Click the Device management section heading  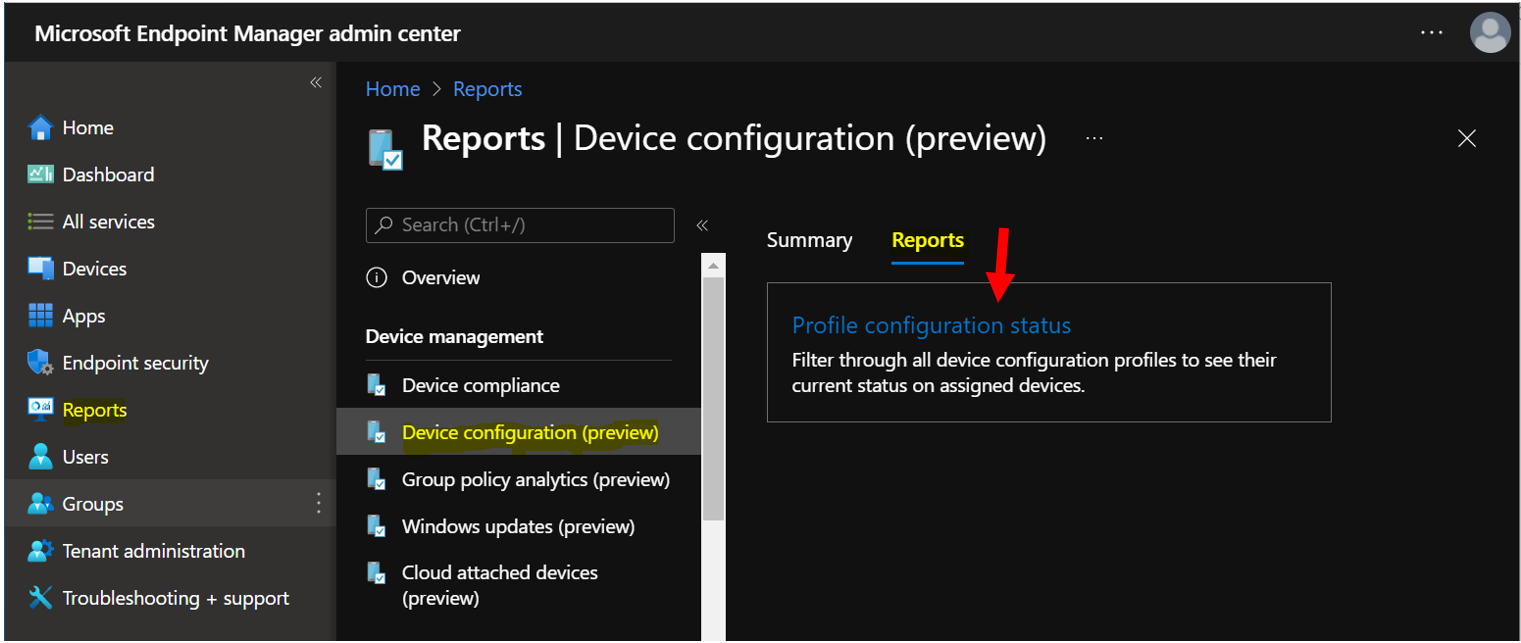click(x=455, y=336)
